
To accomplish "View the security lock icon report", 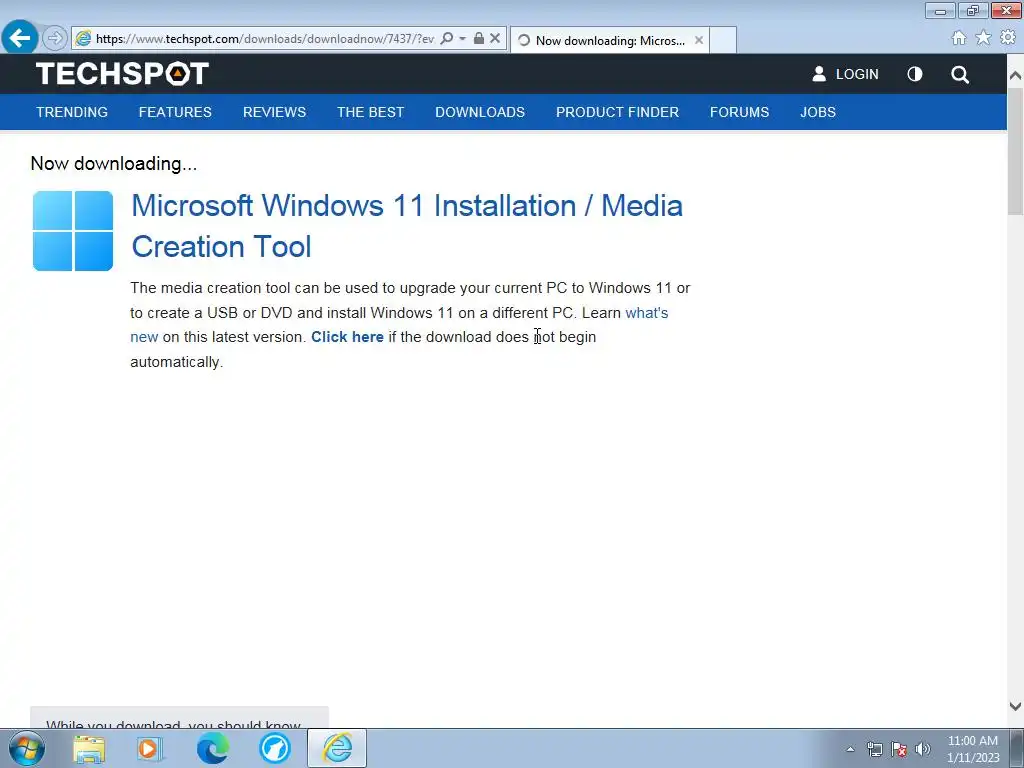I will point(479,39).
